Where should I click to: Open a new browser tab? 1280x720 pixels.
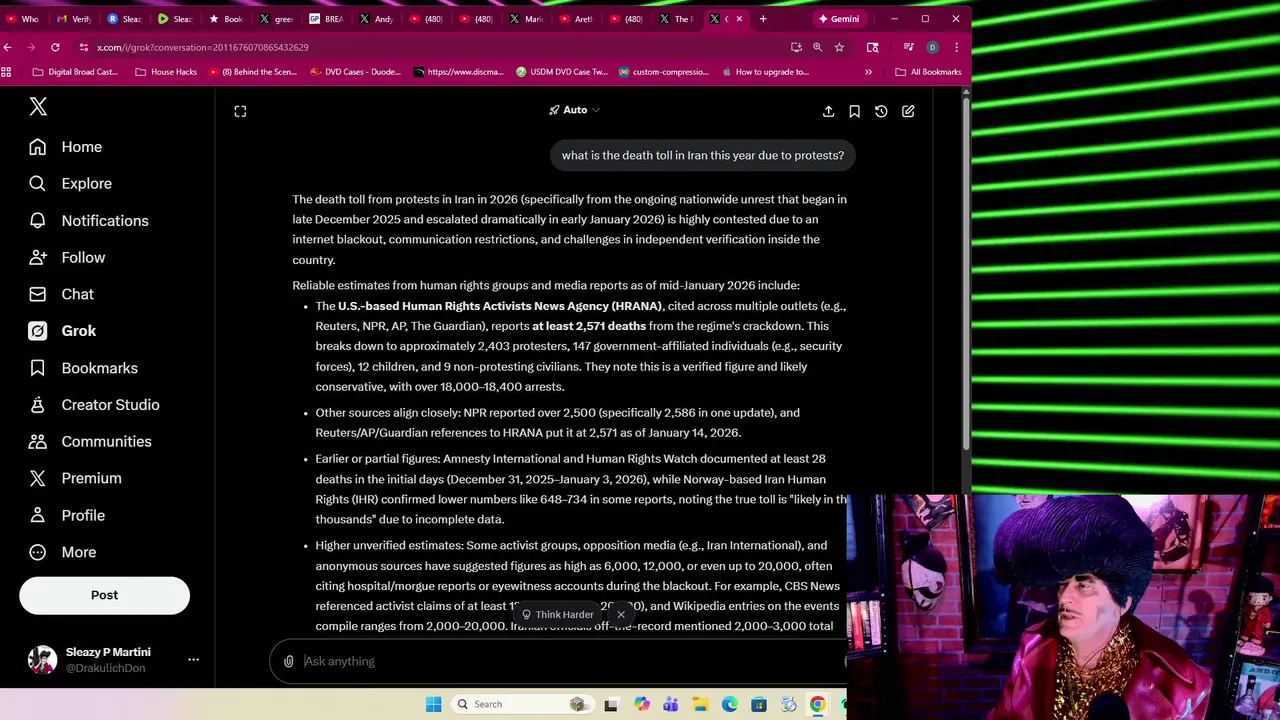click(x=763, y=18)
